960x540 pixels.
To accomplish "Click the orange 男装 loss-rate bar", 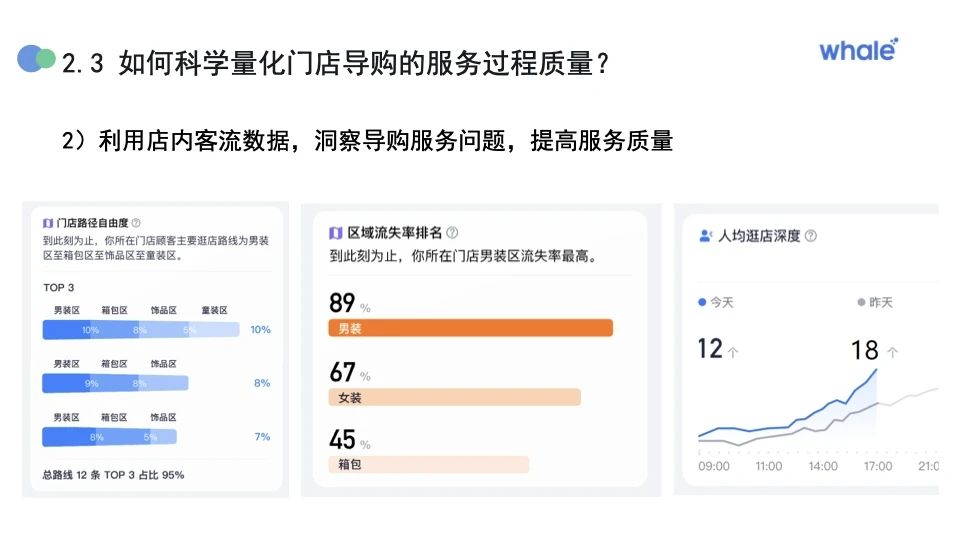I will click(x=470, y=328).
